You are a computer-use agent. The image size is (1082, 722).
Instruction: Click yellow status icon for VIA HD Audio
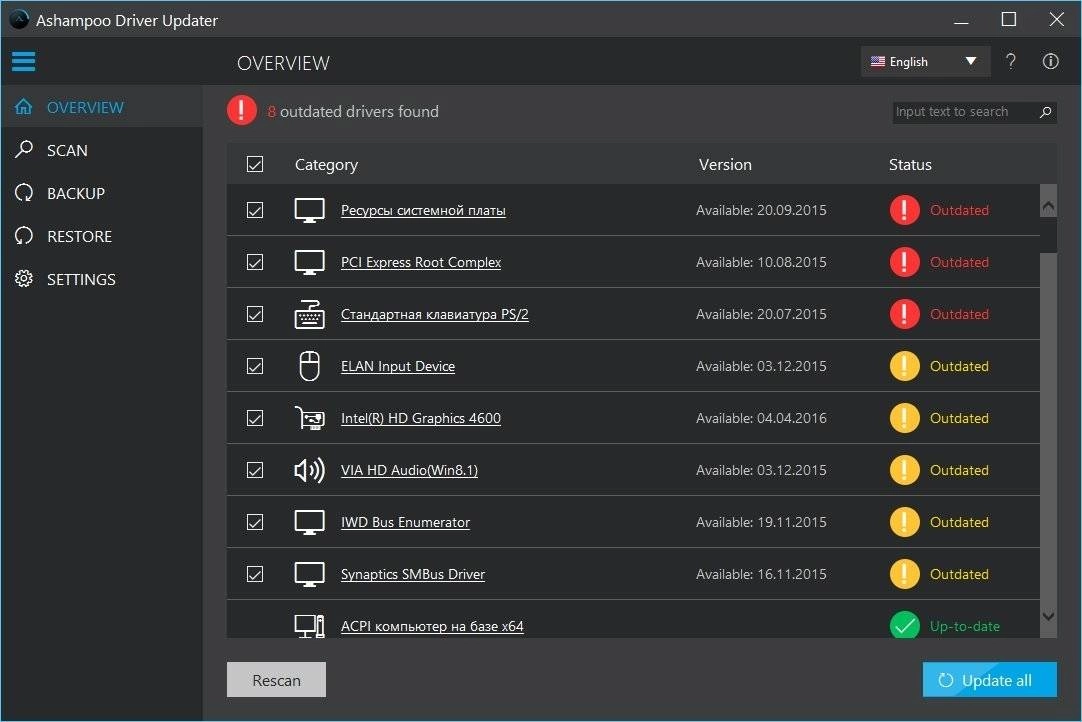point(904,470)
